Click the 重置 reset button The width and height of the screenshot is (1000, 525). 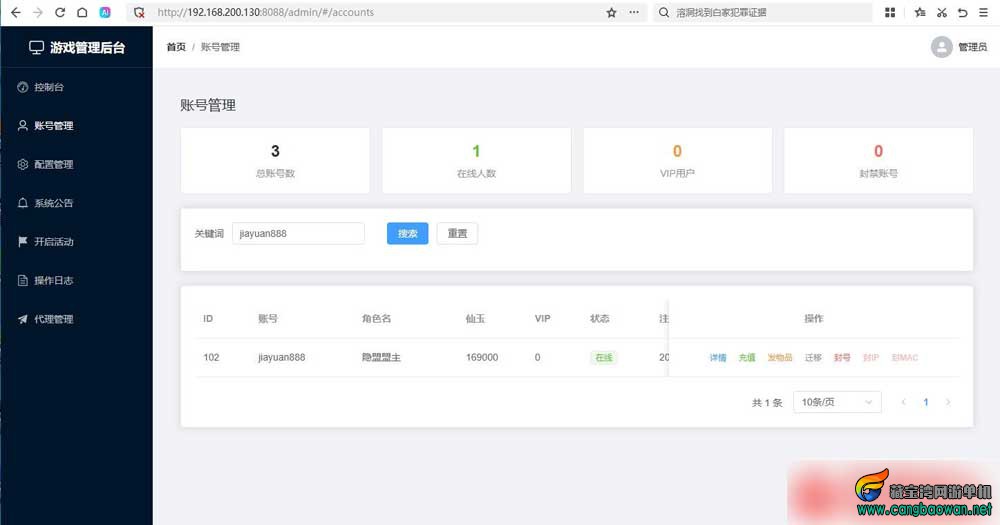[x=457, y=233]
